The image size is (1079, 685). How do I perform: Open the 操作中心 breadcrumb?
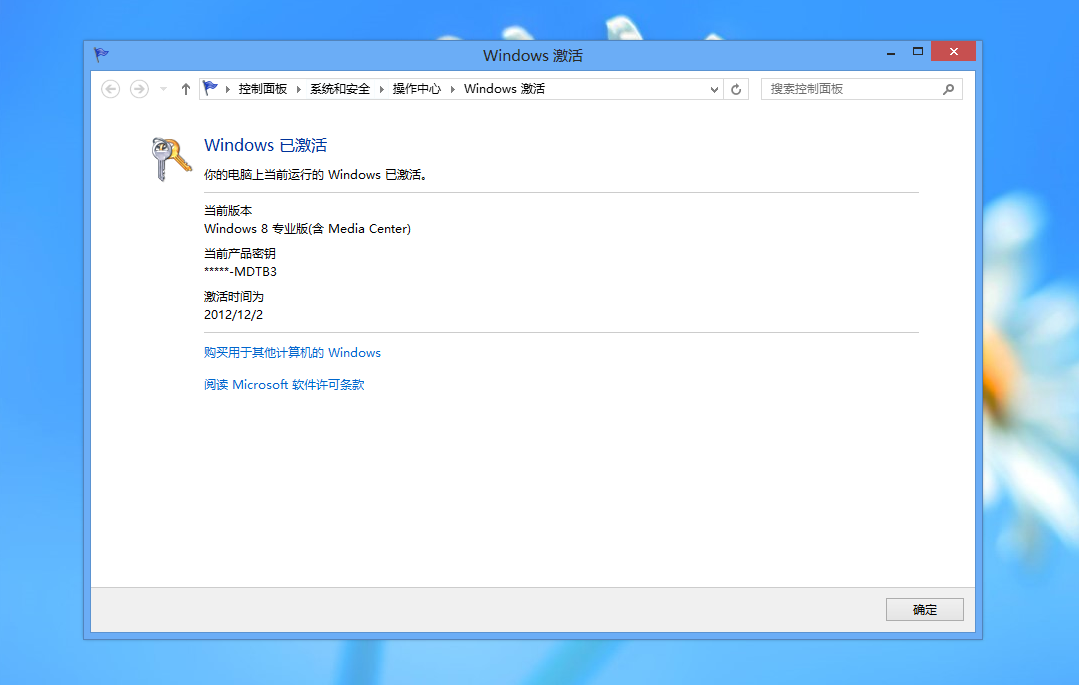click(x=417, y=89)
